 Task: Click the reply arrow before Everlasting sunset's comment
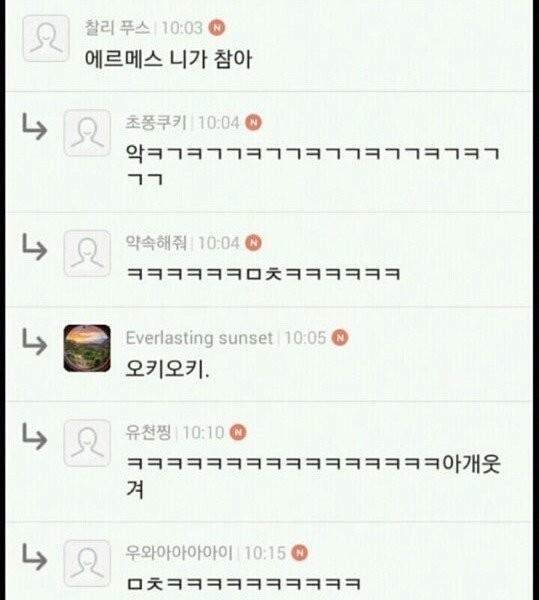[x=34, y=341]
